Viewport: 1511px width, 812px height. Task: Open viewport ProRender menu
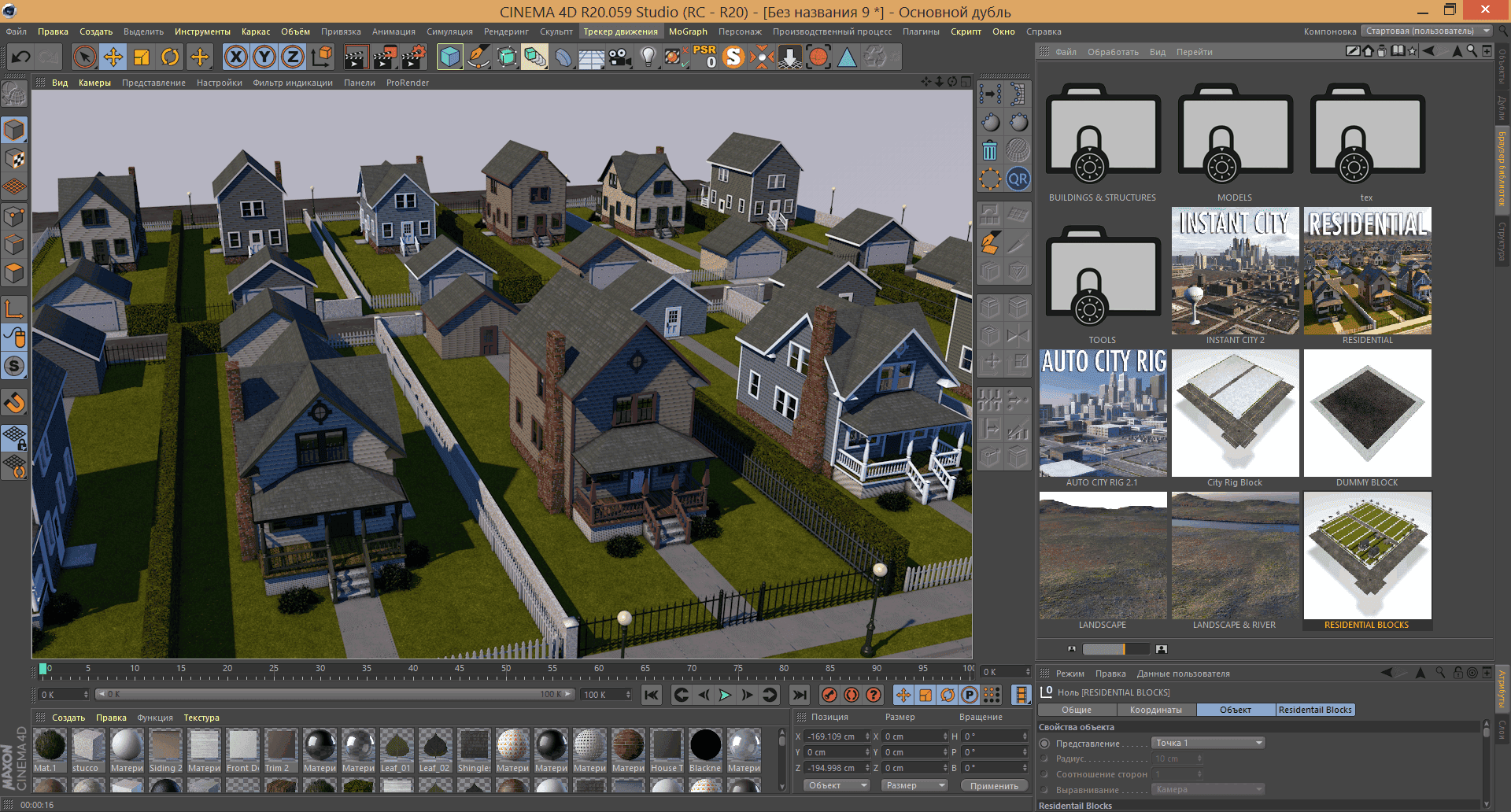408,83
